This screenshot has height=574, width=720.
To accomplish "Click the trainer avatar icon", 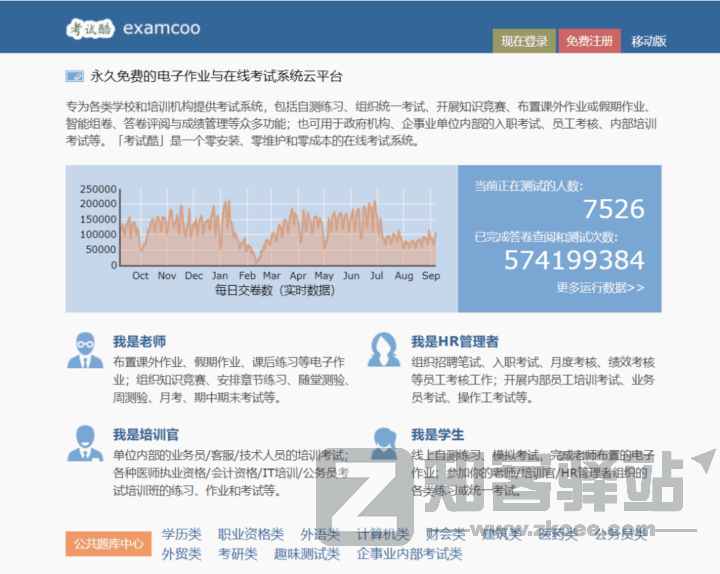I will click(x=85, y=443).
